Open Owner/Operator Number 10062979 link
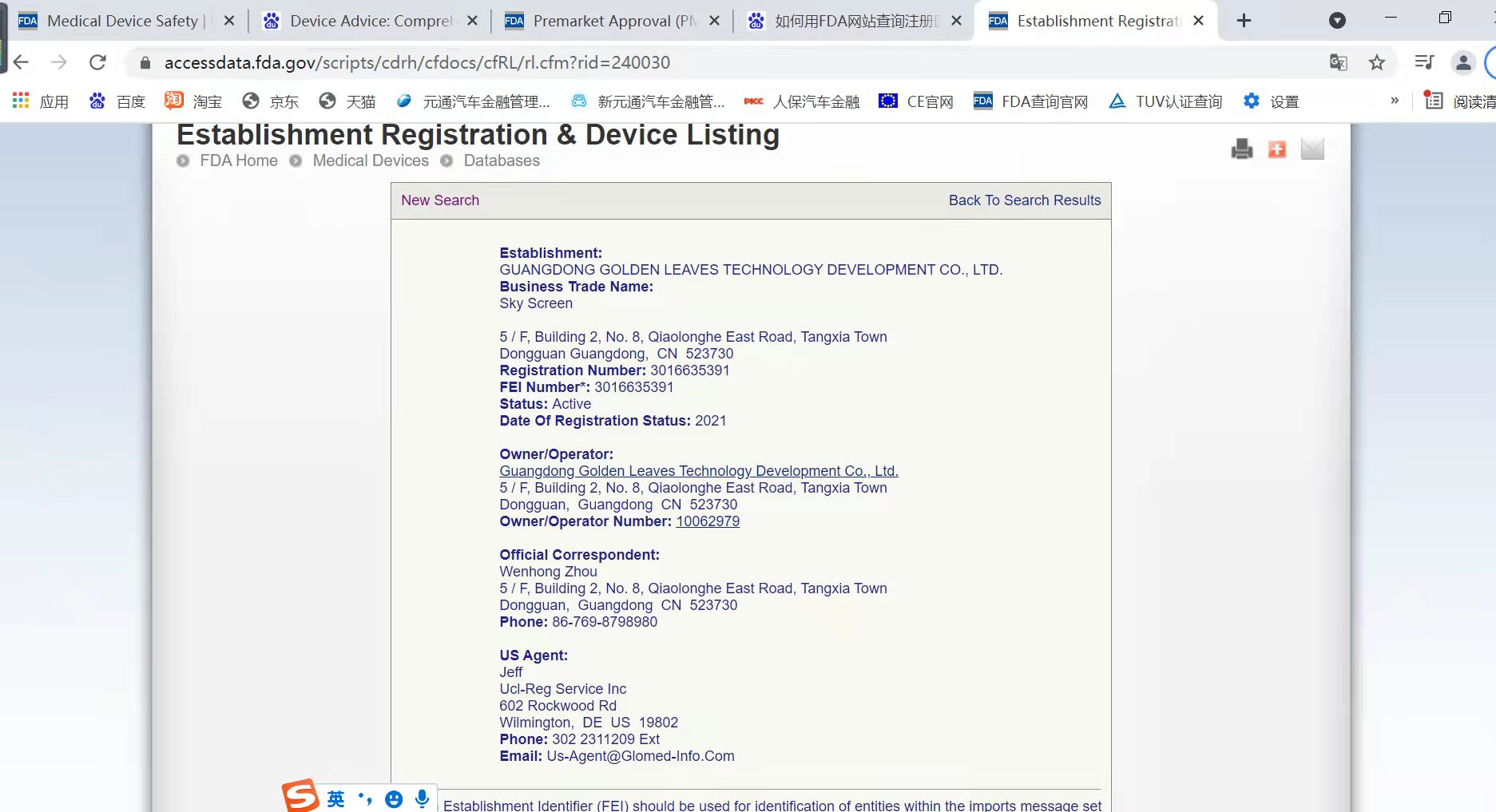 coord(708,521)
